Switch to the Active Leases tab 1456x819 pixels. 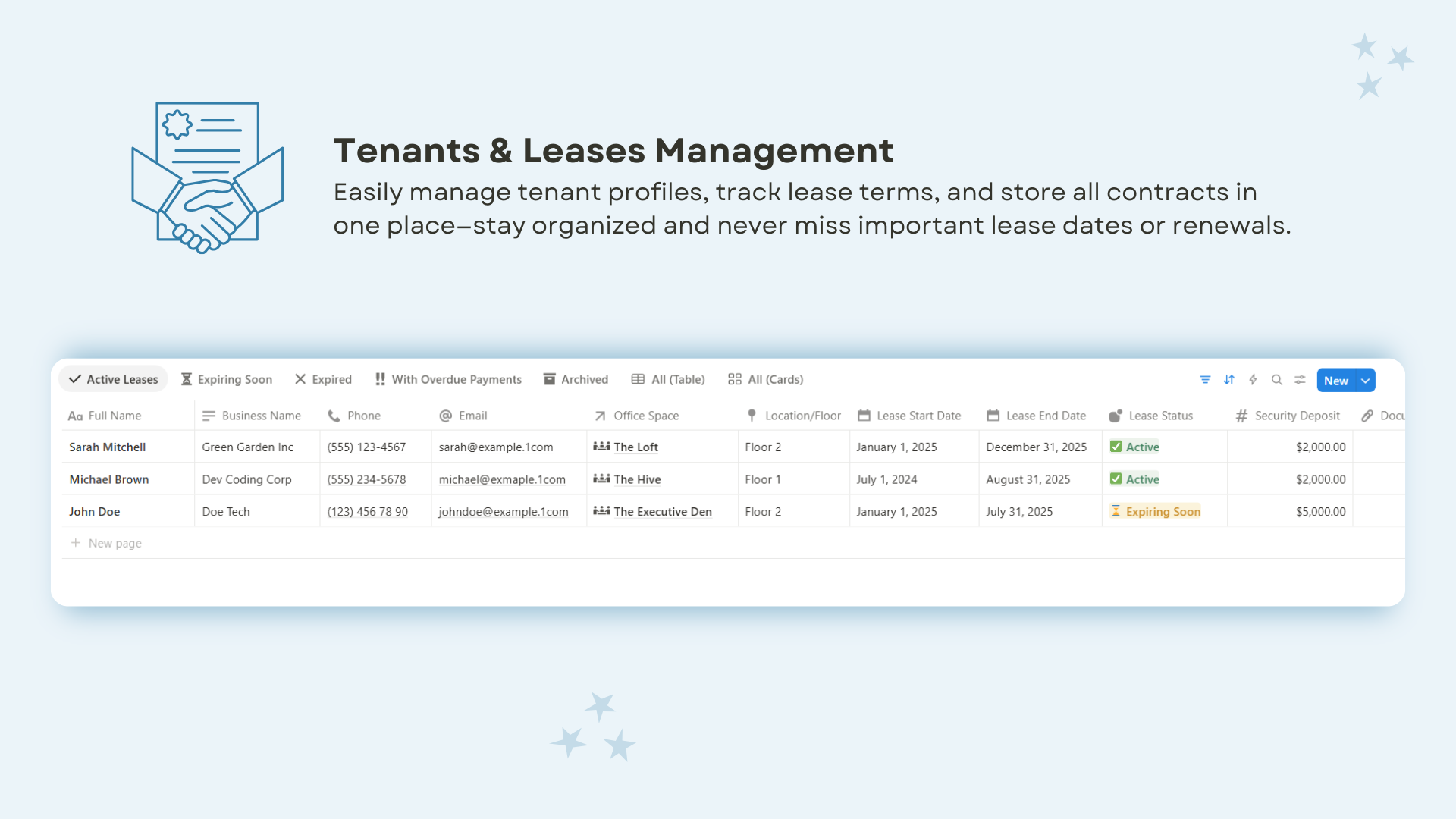click(x=114, y=379)
